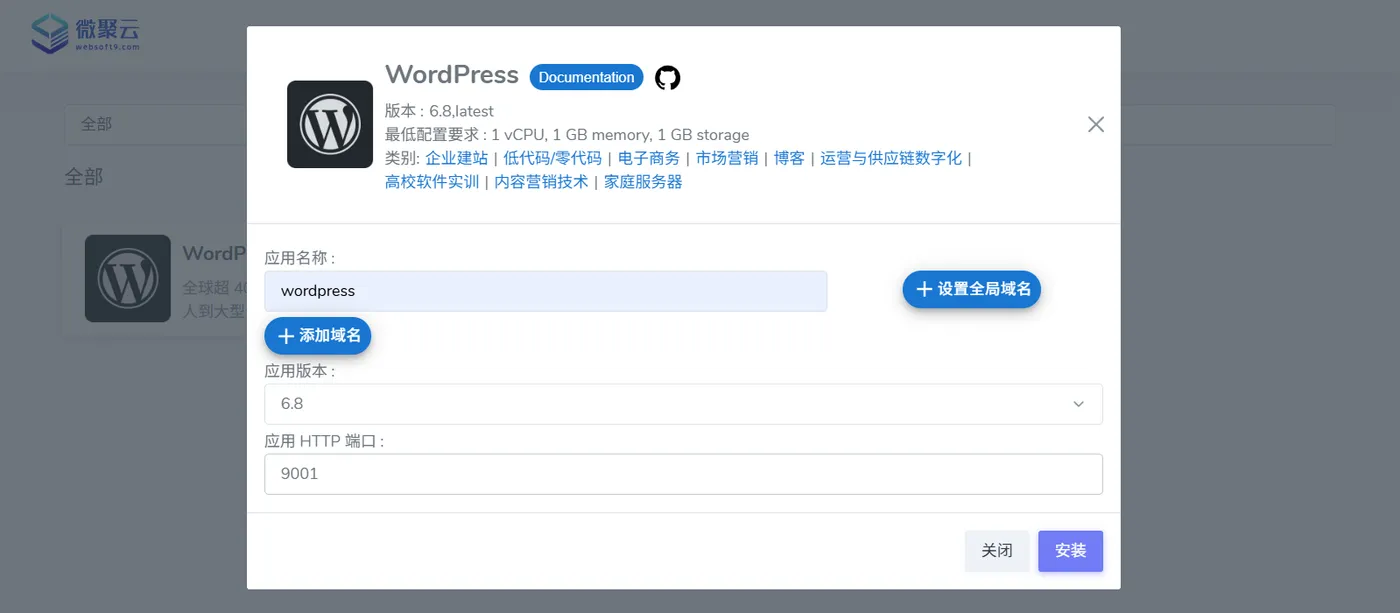
Task: Click the 全部 heading on the background page
Action: click(x=84, y=177)
